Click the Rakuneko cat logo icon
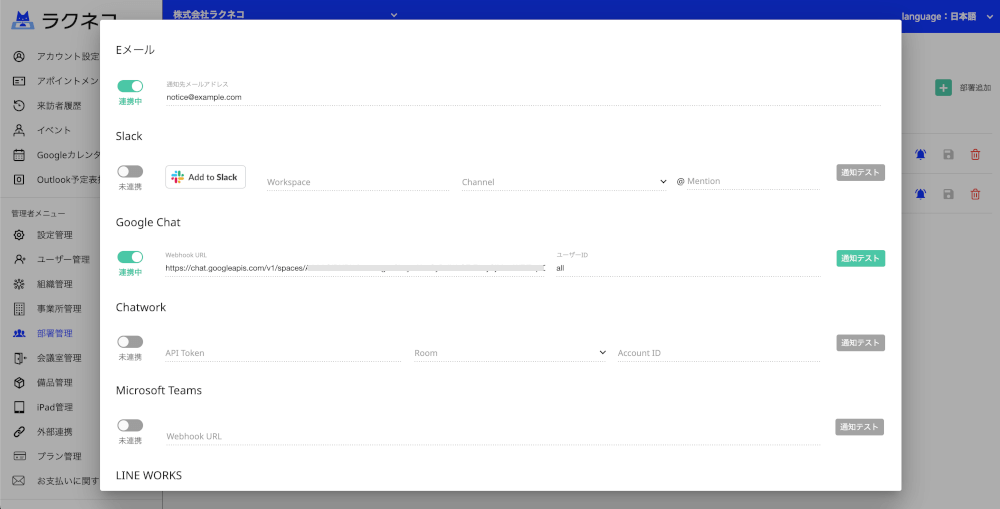 click(x=23, y=20)
